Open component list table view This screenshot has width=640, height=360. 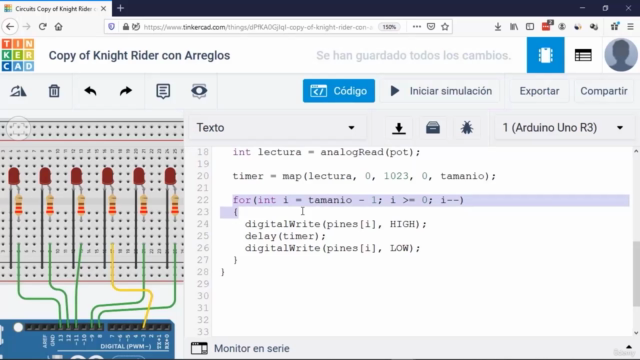[583, 55]
